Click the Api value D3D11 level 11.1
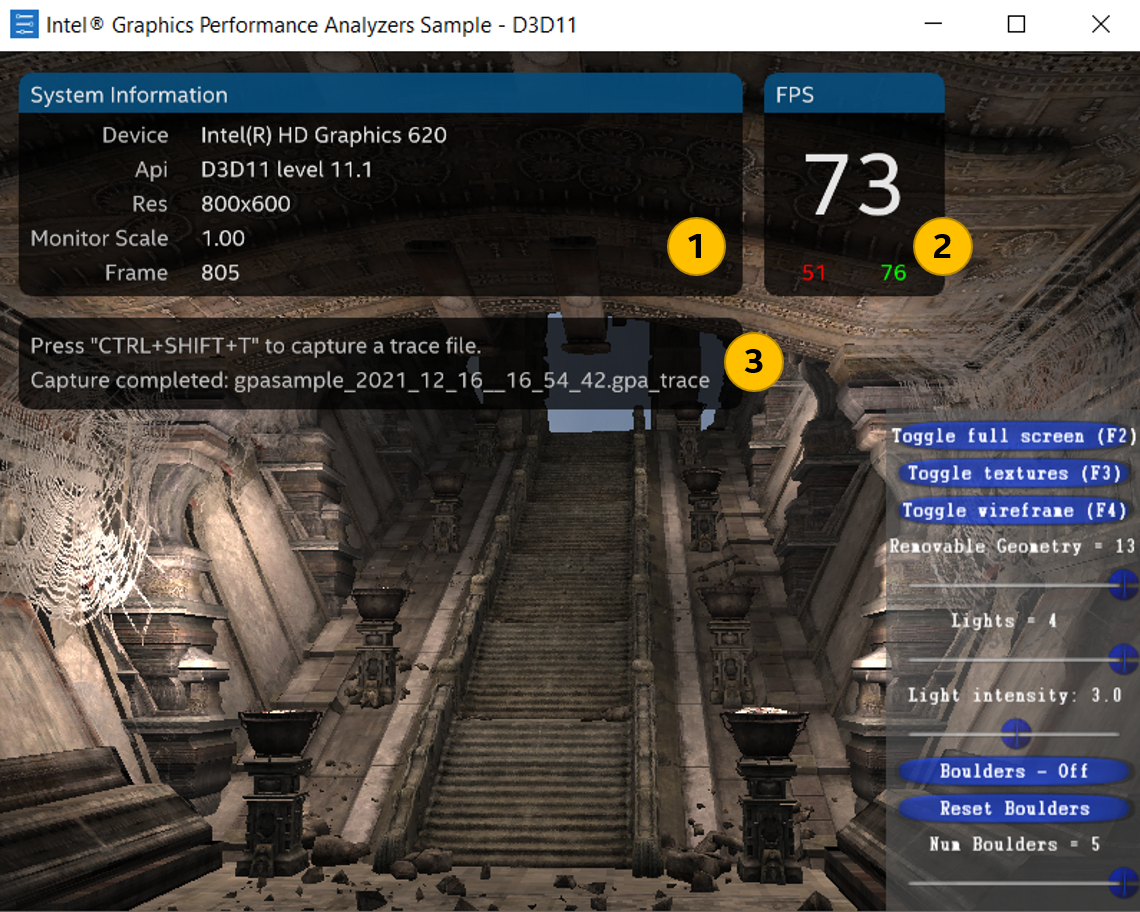This screenshot has width=1140, height=912. coord(286,170)
